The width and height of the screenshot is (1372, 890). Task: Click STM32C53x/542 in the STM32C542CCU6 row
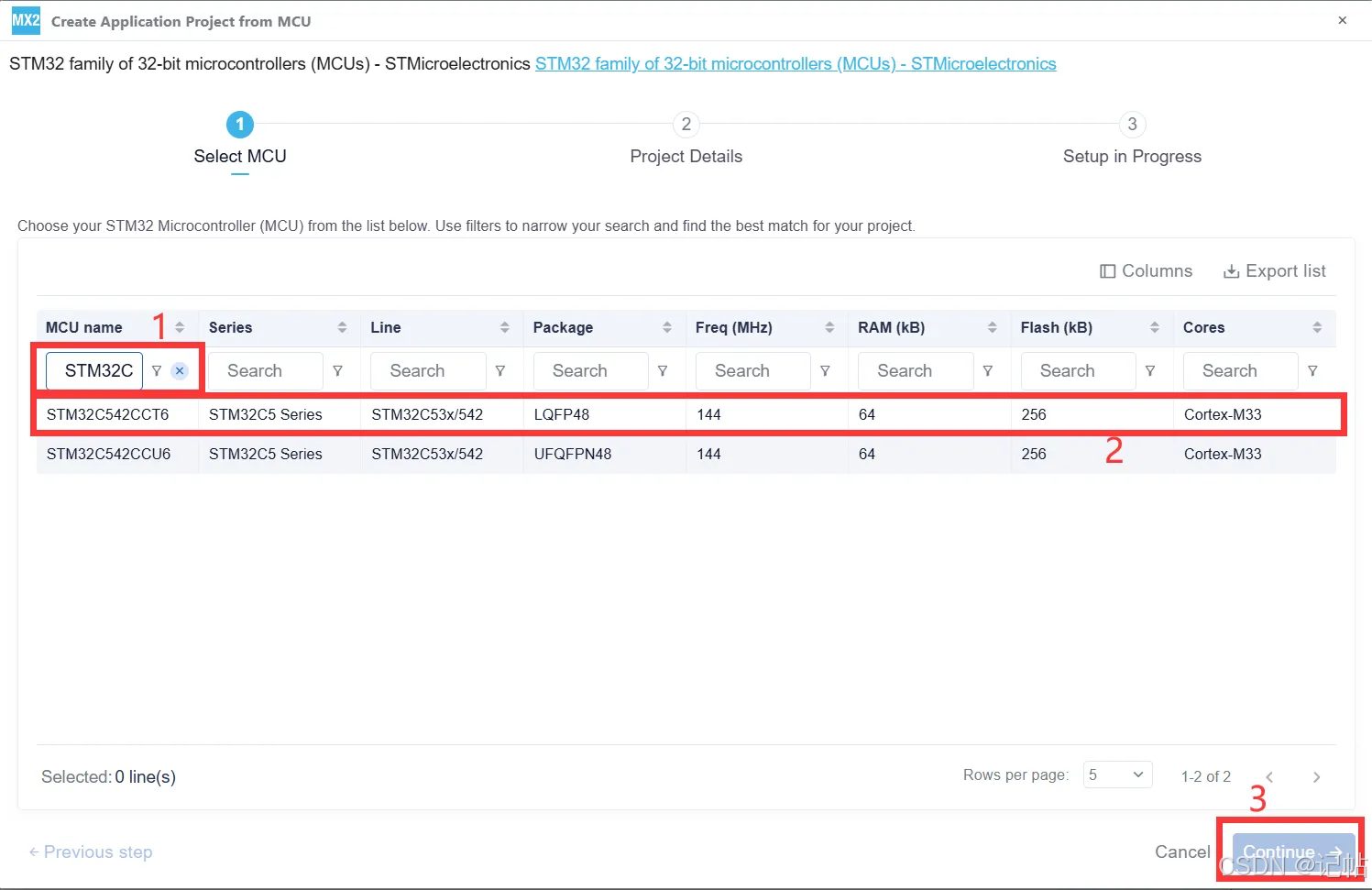[x=427, y=454]
